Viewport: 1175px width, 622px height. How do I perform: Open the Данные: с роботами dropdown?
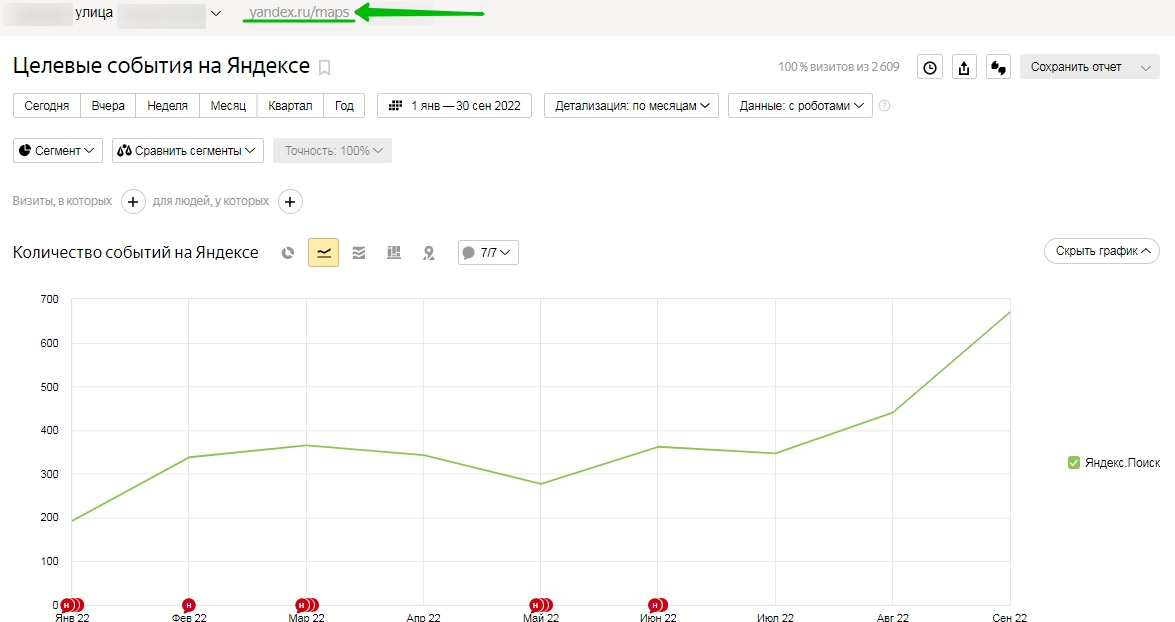[800, 106]
